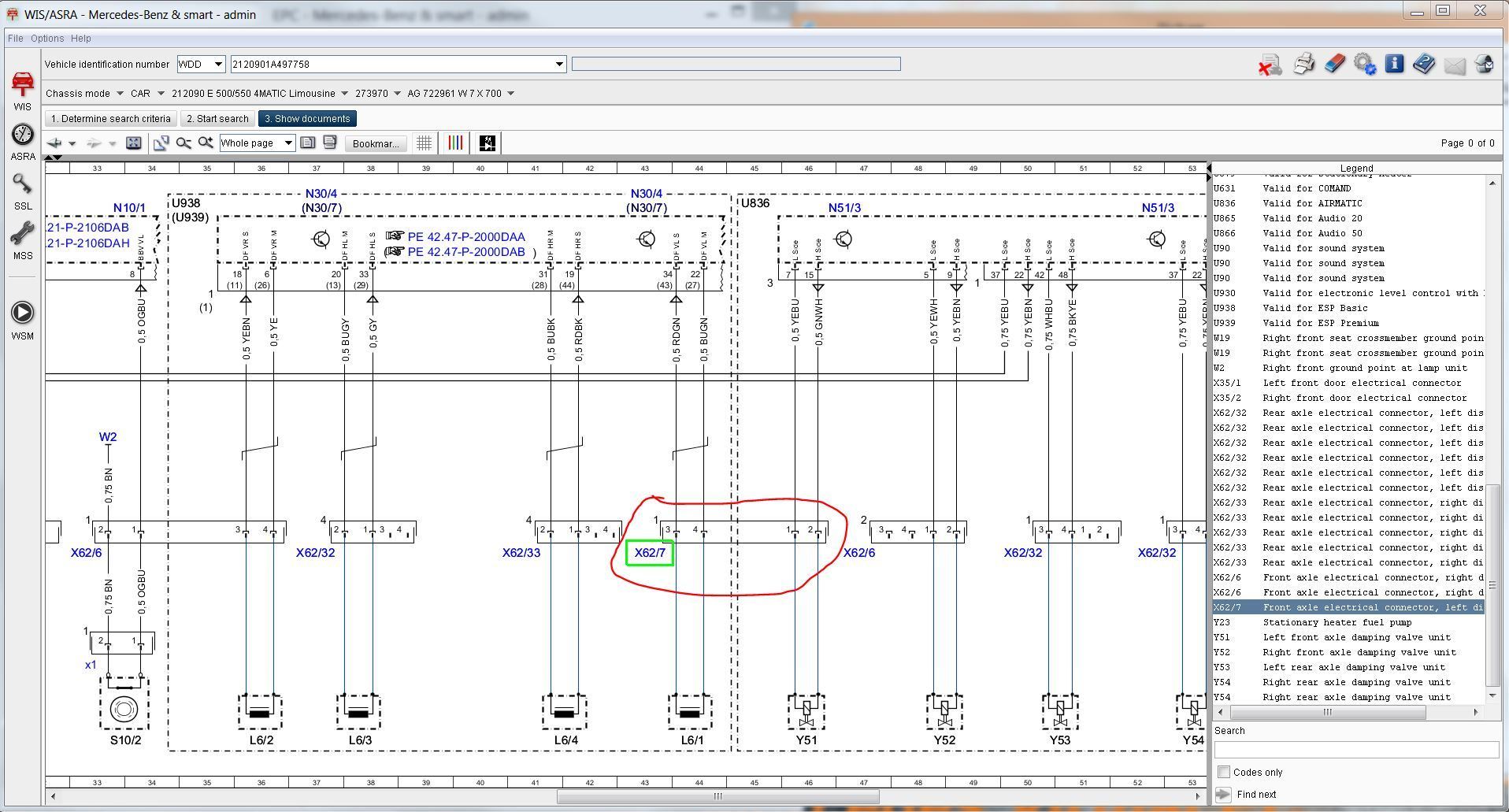Toggle the colored wire lines icon
Viewport: 1509px width, 812px height.
click(x=455, y=143)
